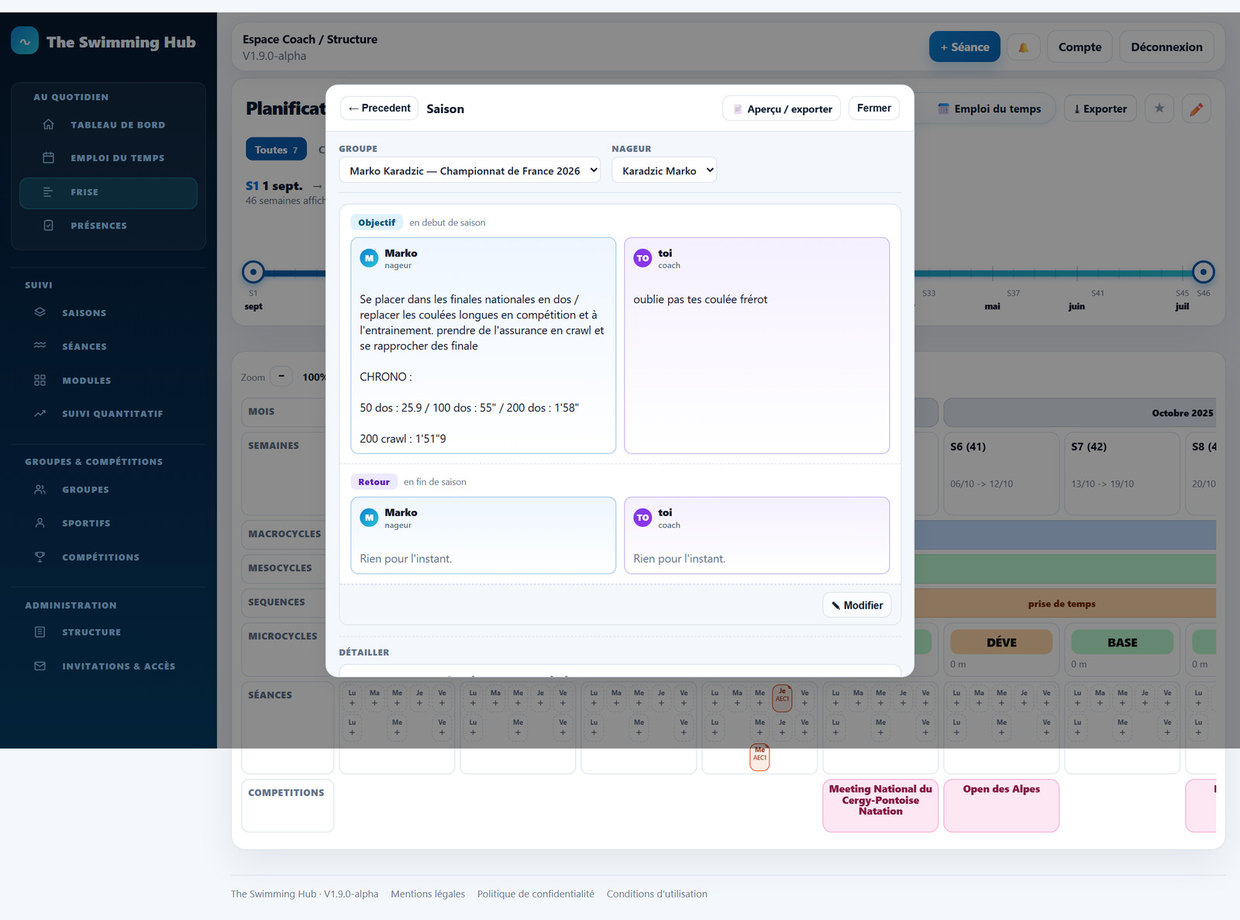
Task: Click the timeline end marker for juil
Action: (1203, 271)
